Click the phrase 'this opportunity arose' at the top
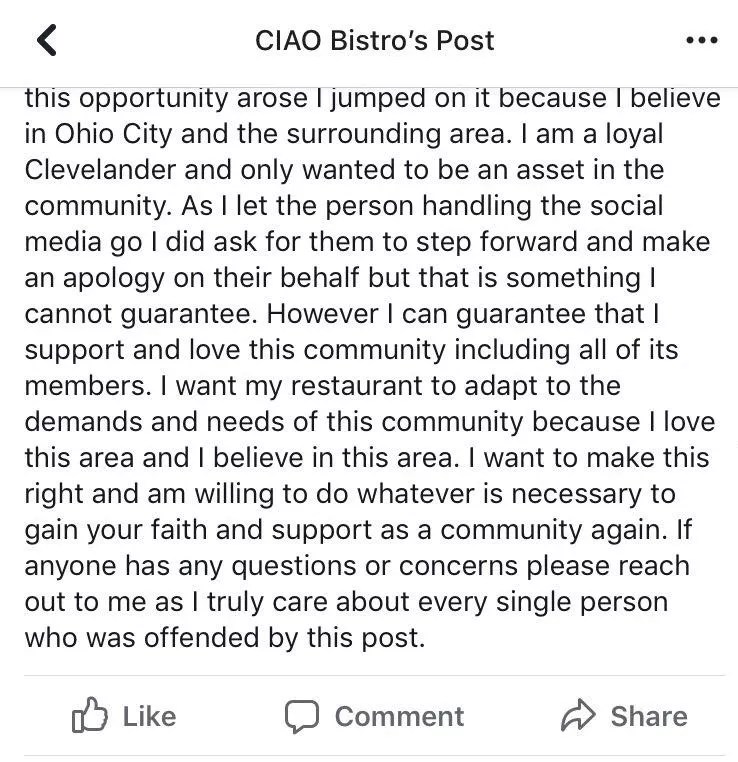The height and width of the screenshot is (762, 738). pyautogui.click(x=166, y=99)
